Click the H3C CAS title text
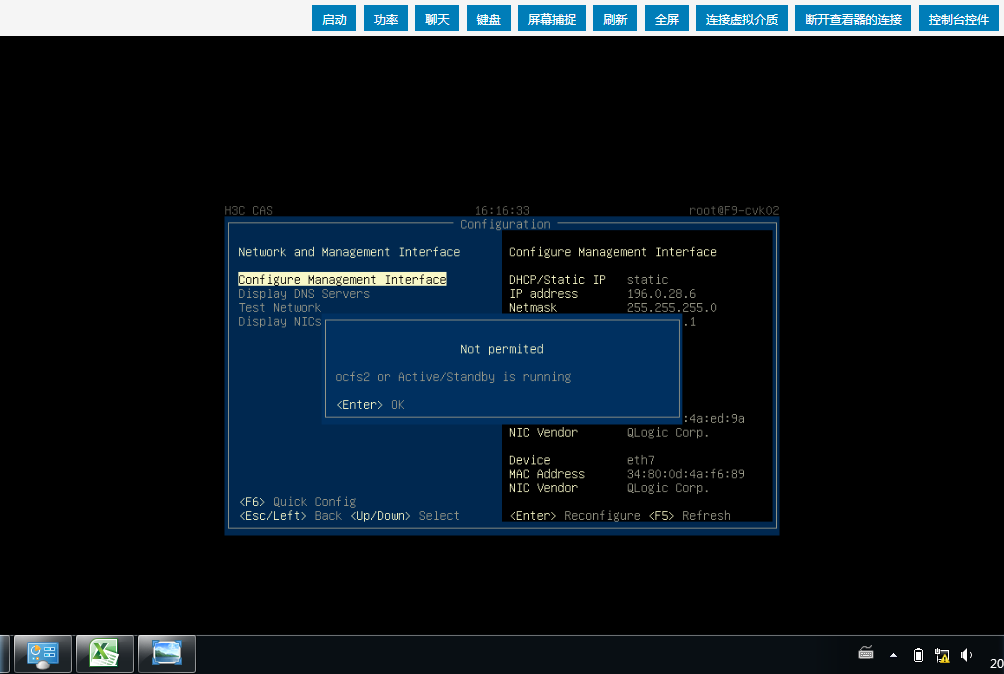This screenshot has width=1004, height=674. click(x=248, y=211)
